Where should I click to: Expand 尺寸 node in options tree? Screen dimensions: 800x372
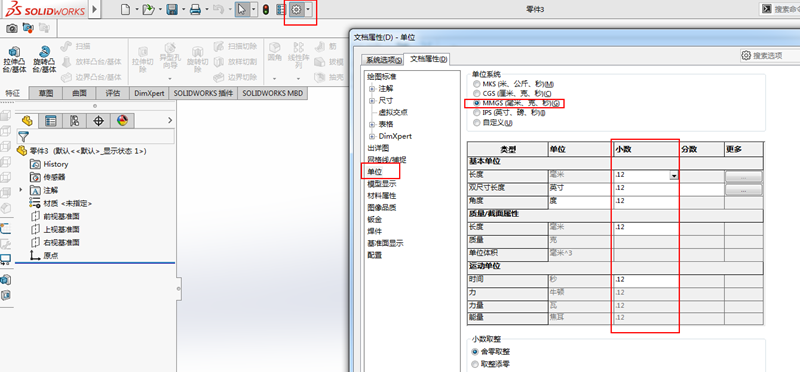[x=372, y=101]
